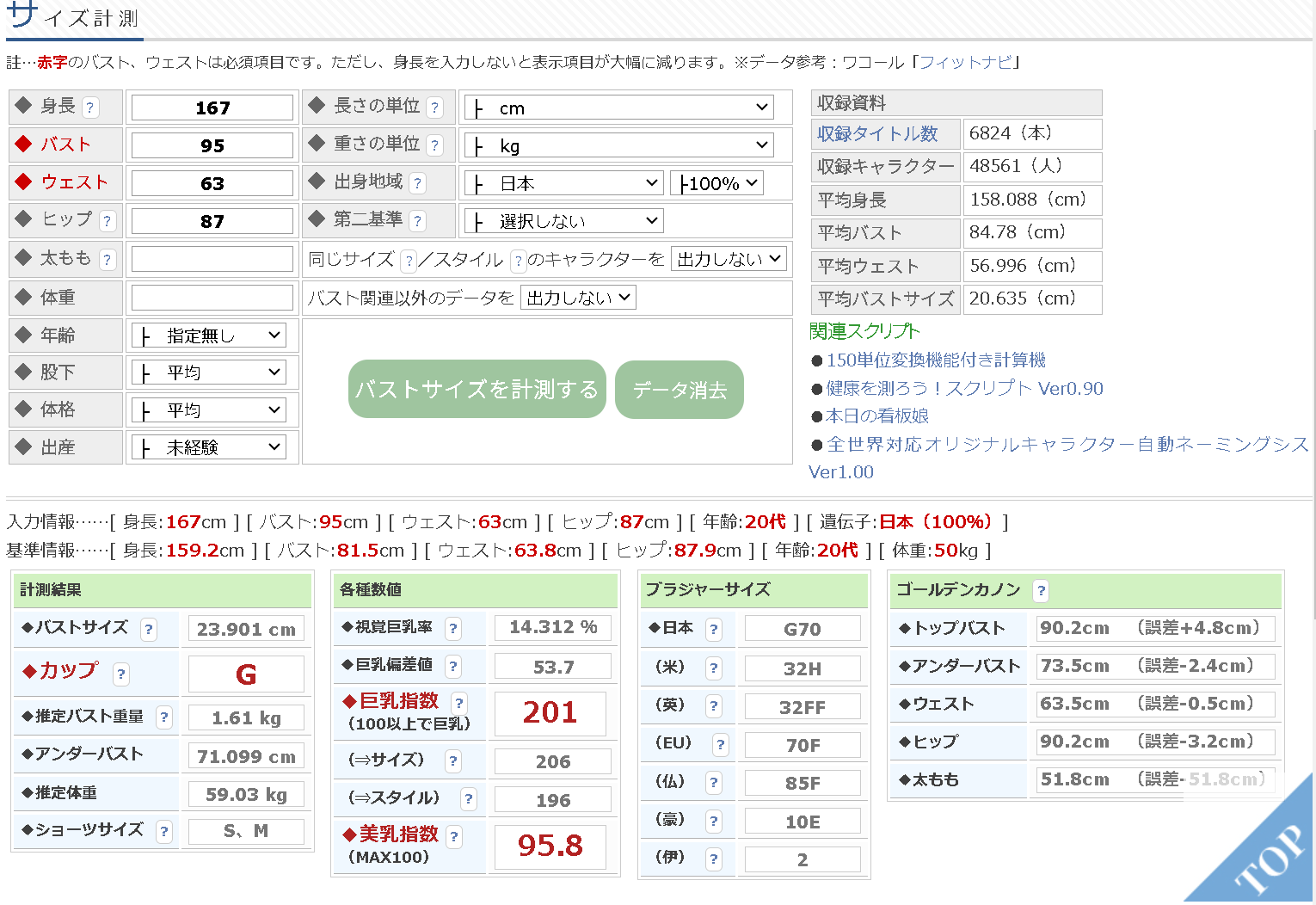Click the empty 太もも input field
The height and width of the screenshot is (905, 1316).
point(212,259)
